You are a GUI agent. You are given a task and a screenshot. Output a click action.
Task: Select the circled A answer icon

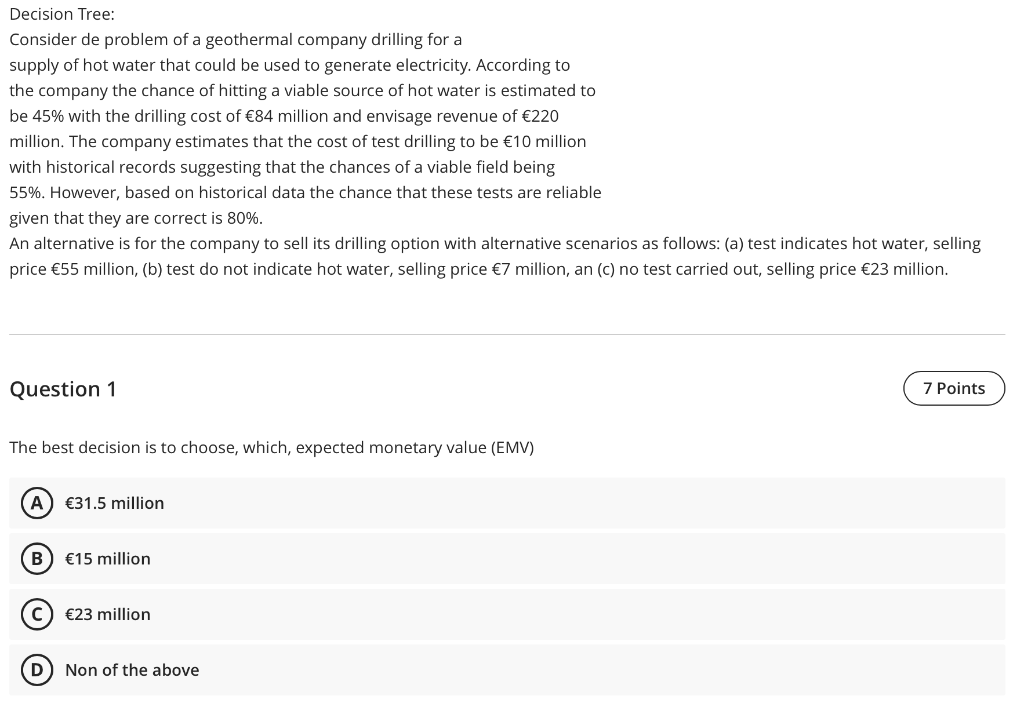(37, 503)
